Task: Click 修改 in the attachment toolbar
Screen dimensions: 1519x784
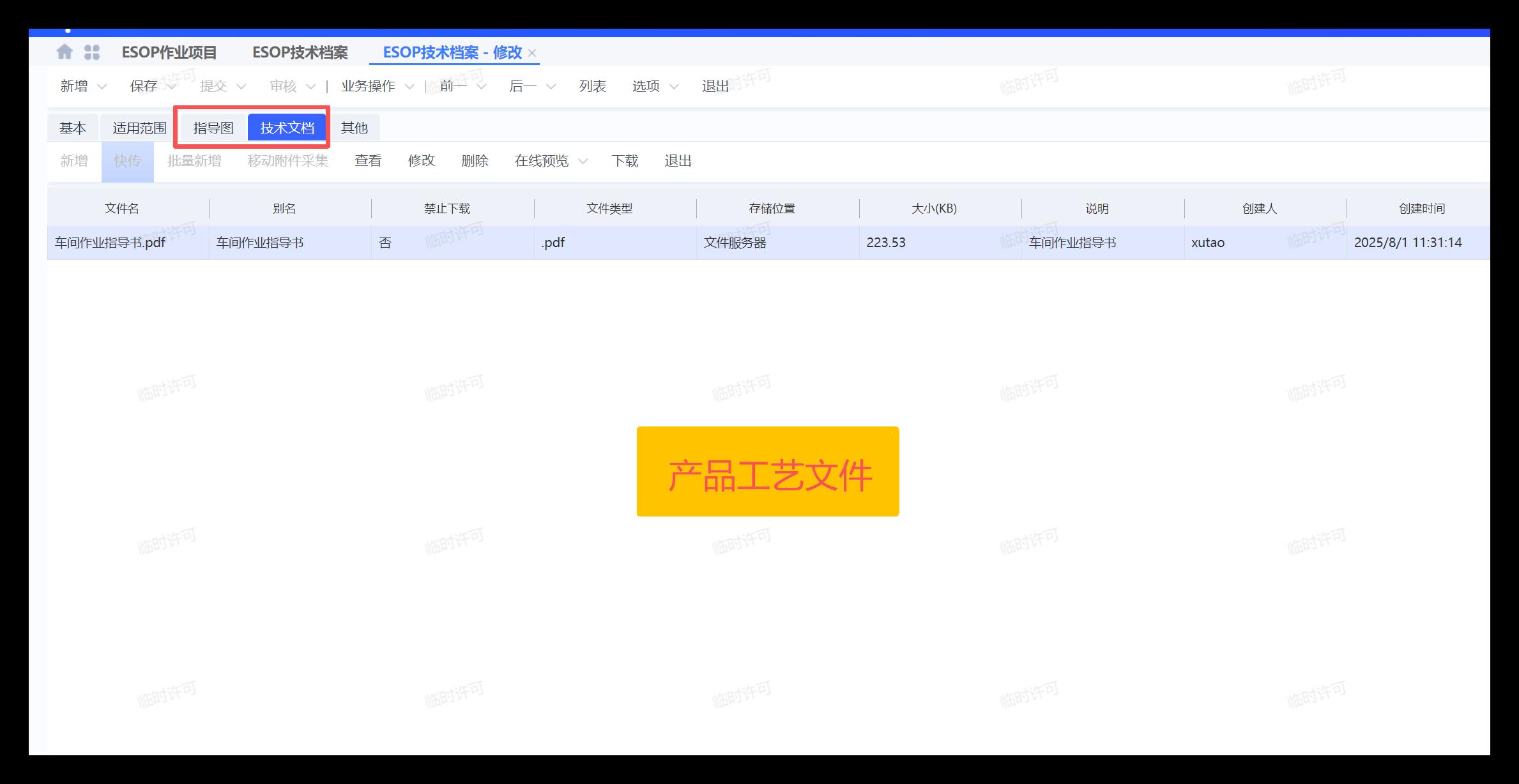Action: 421,161
